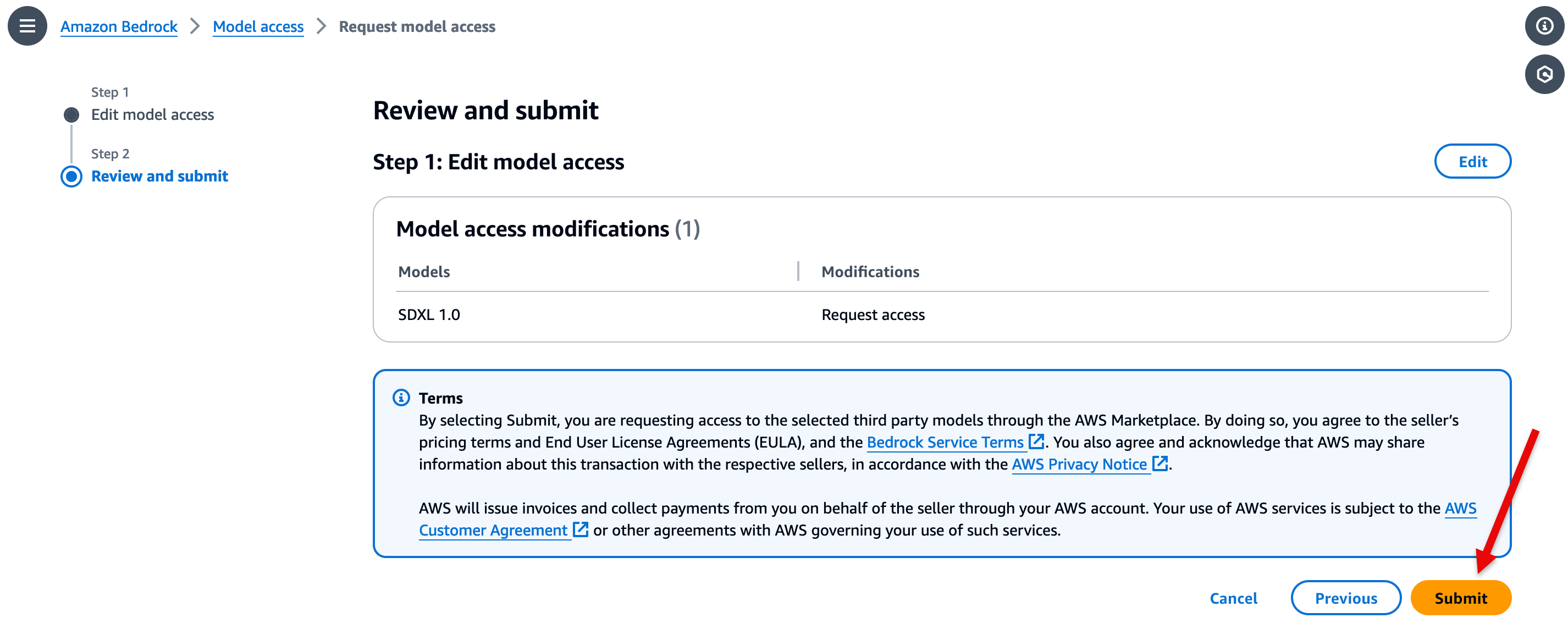
Task: Click the Step 1 wizard step circle
Action: [71, 114]
